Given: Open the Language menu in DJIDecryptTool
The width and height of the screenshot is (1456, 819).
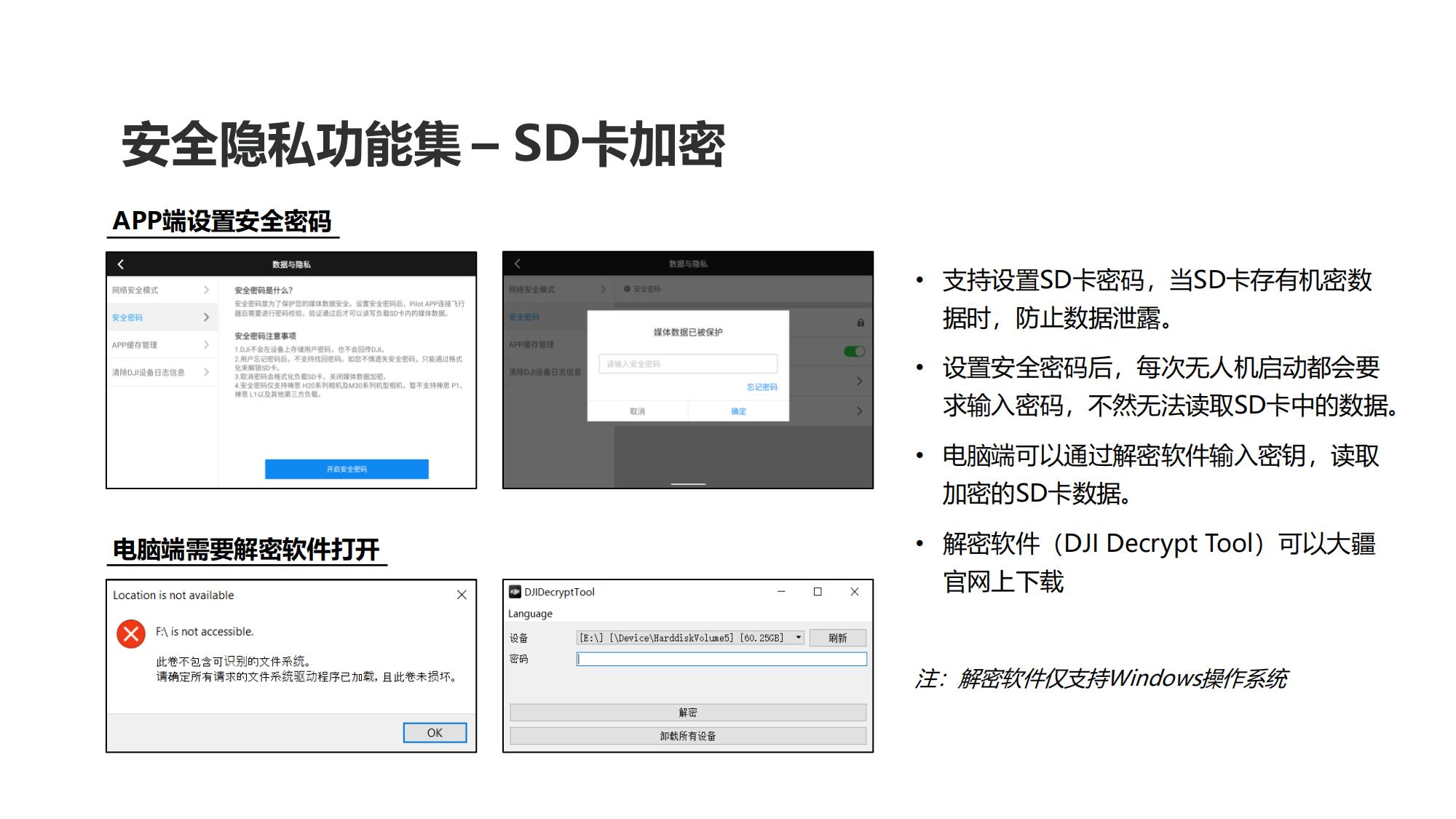Looking at the screenshot, I should 530,614.
